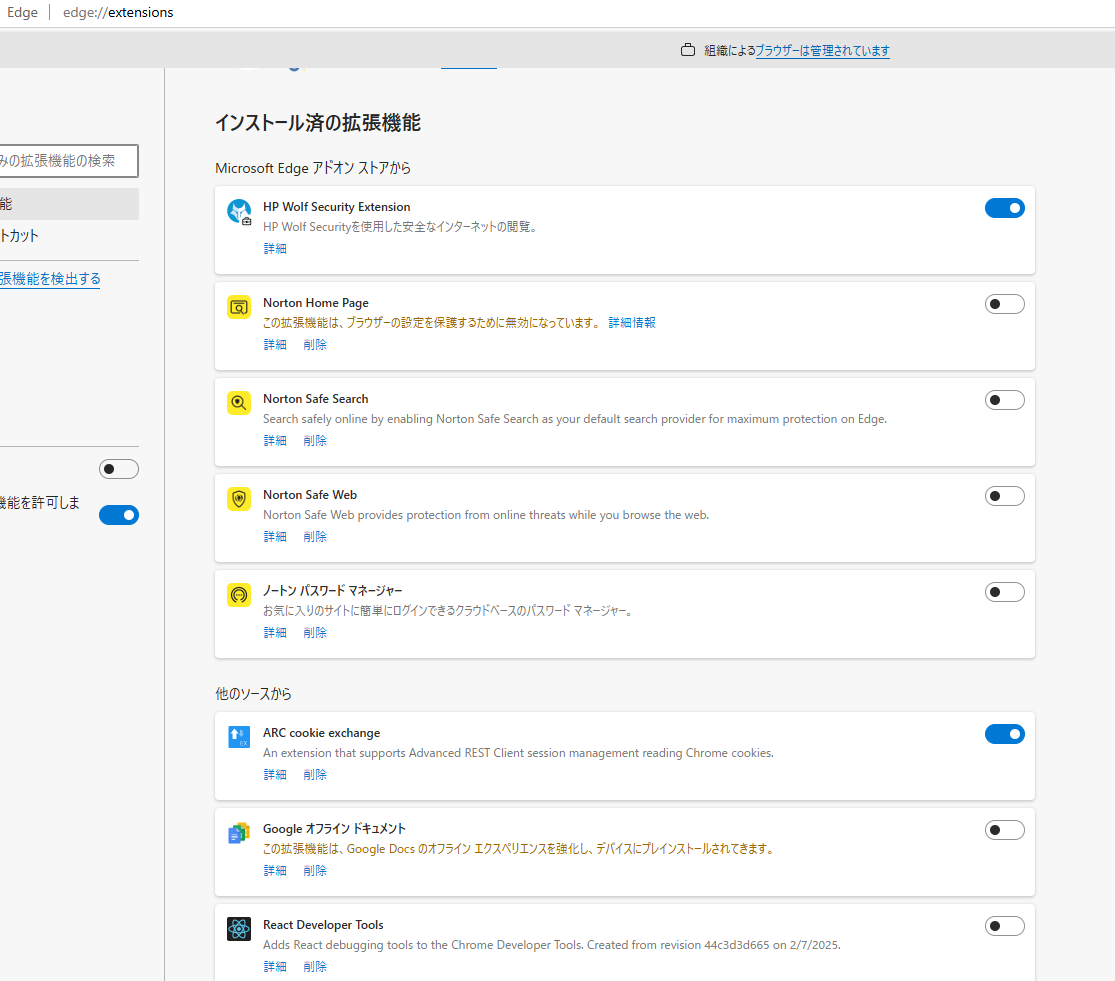The width and height of the screenshot is (1115, 981).
Task: Turn on the Norton Safe Web toggle
Action: pyautogui.click(x=1004, y=496)
